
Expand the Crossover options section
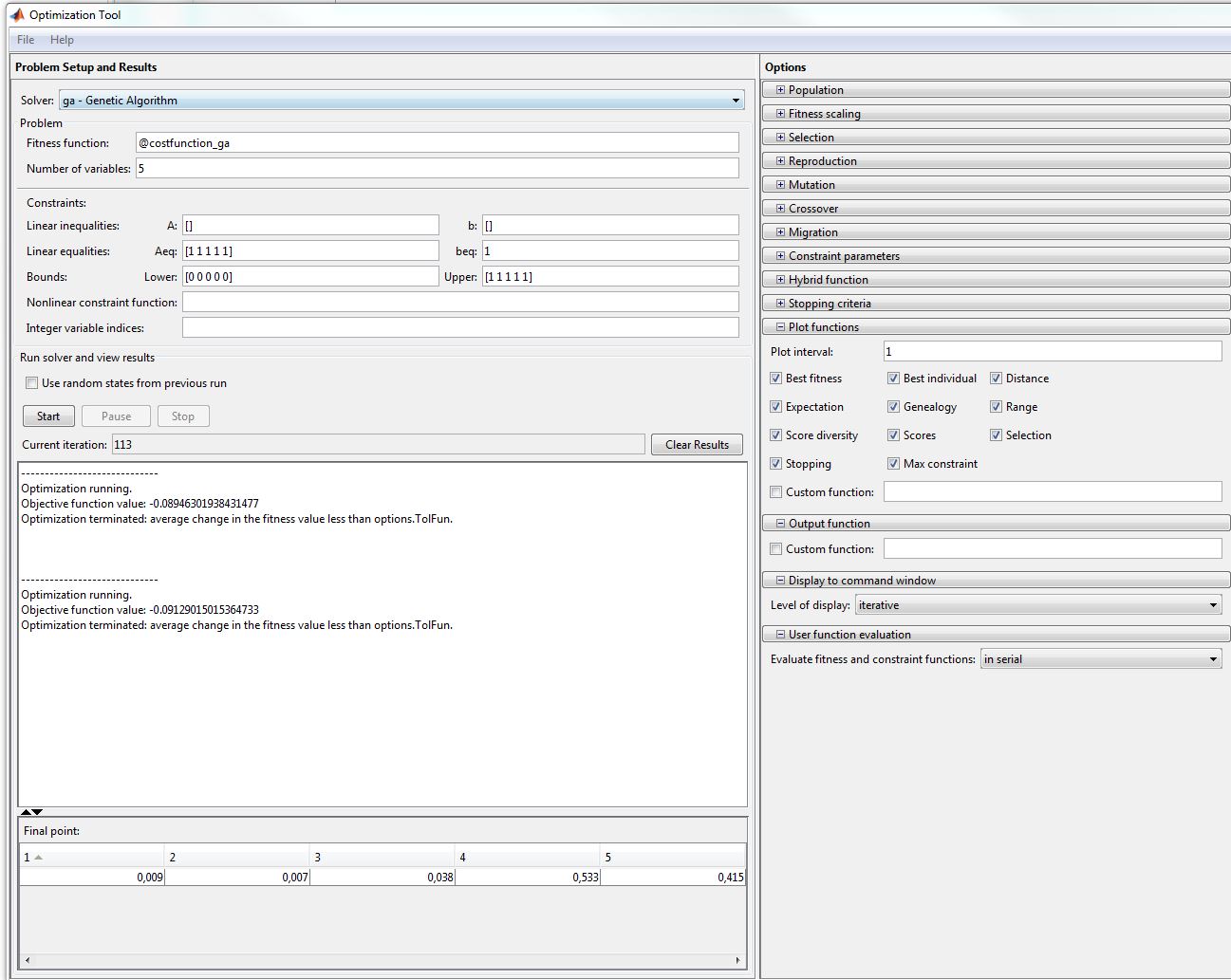tap(781, 209)
